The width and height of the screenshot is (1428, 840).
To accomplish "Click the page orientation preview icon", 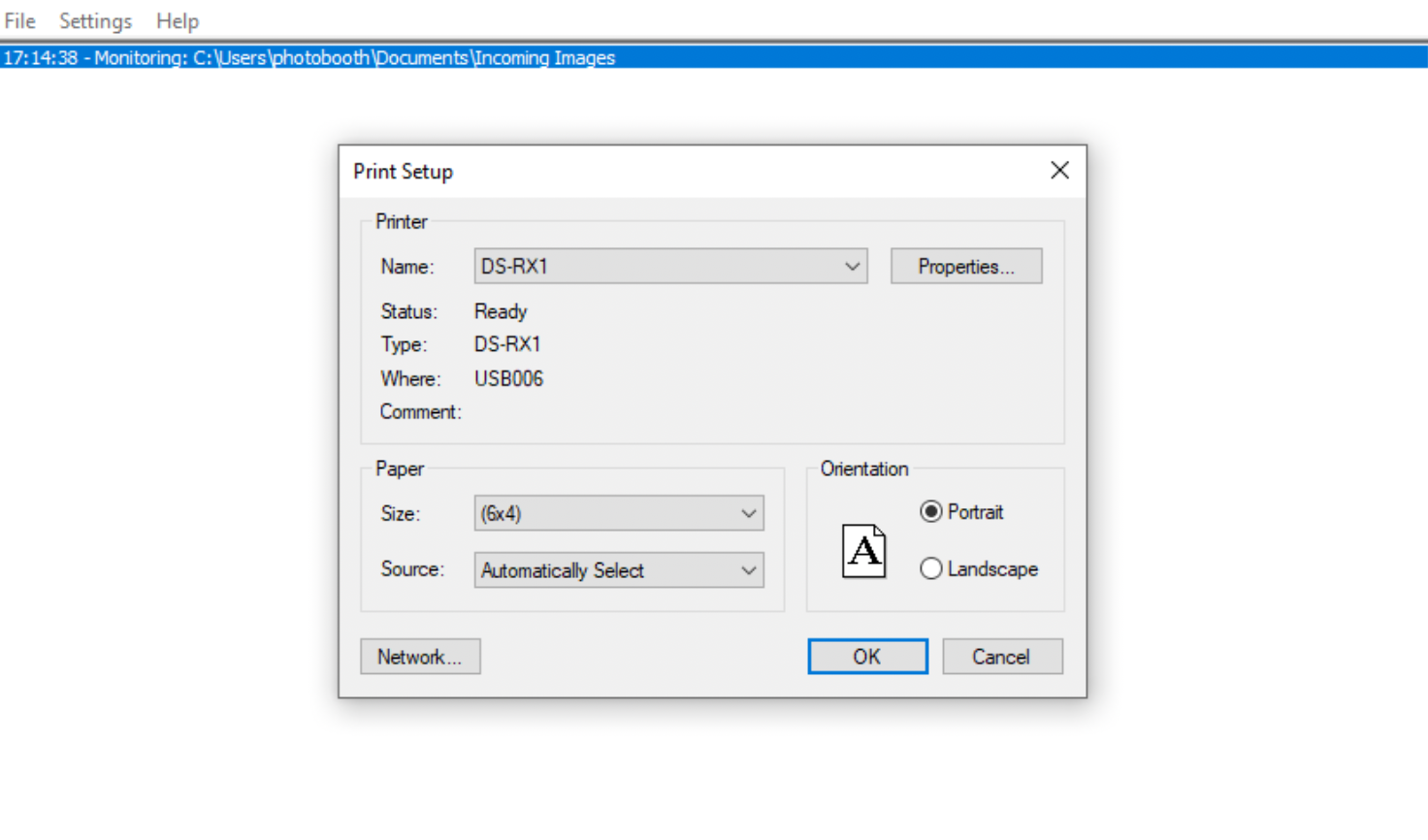I will 863,551.
